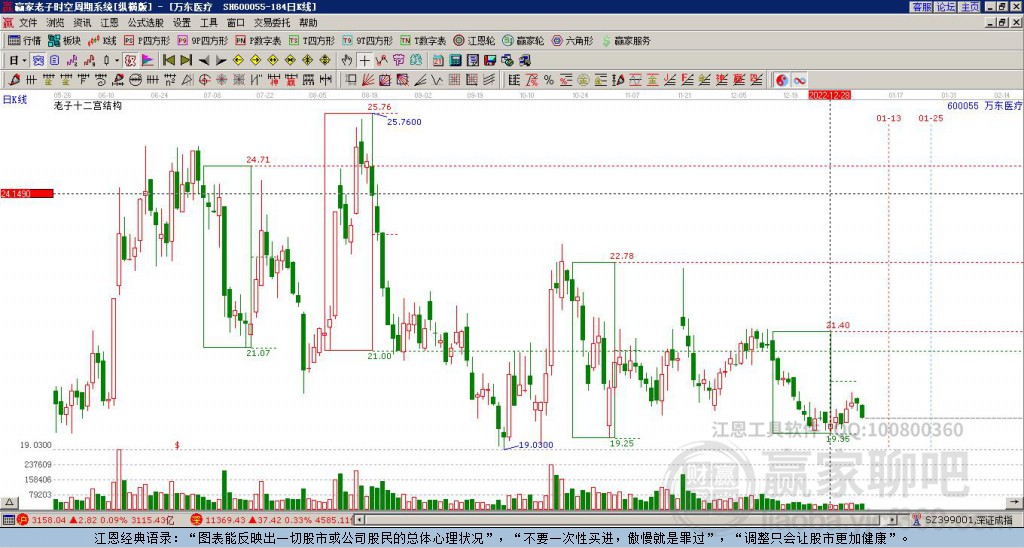Click the 600055 万东医疗 stock label
Image resolution: width=1024 pixels, height=548 pixels.
(x=984, y=106)
